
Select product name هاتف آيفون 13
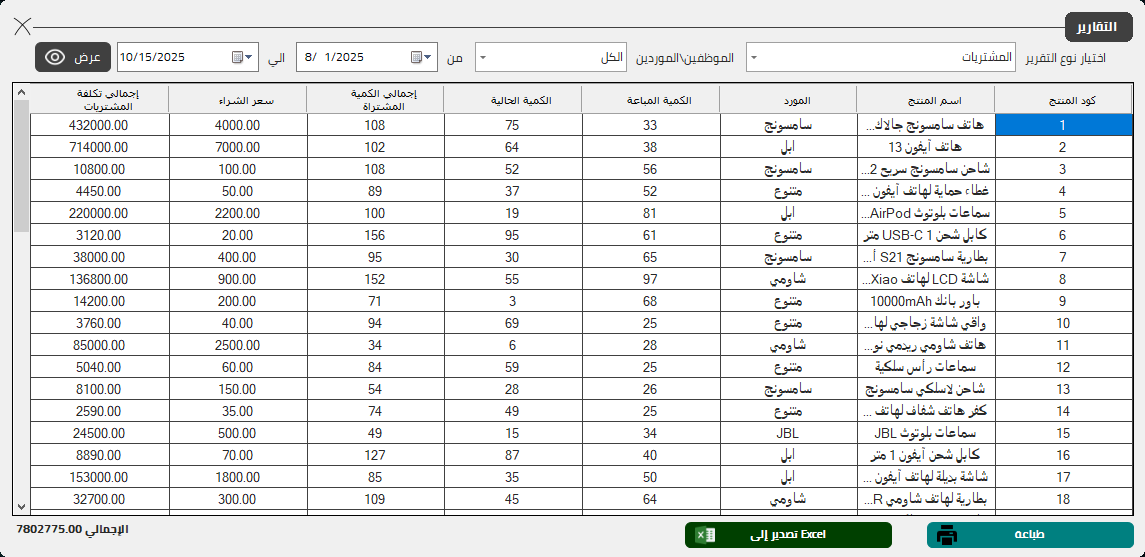(x=925, y=147)
